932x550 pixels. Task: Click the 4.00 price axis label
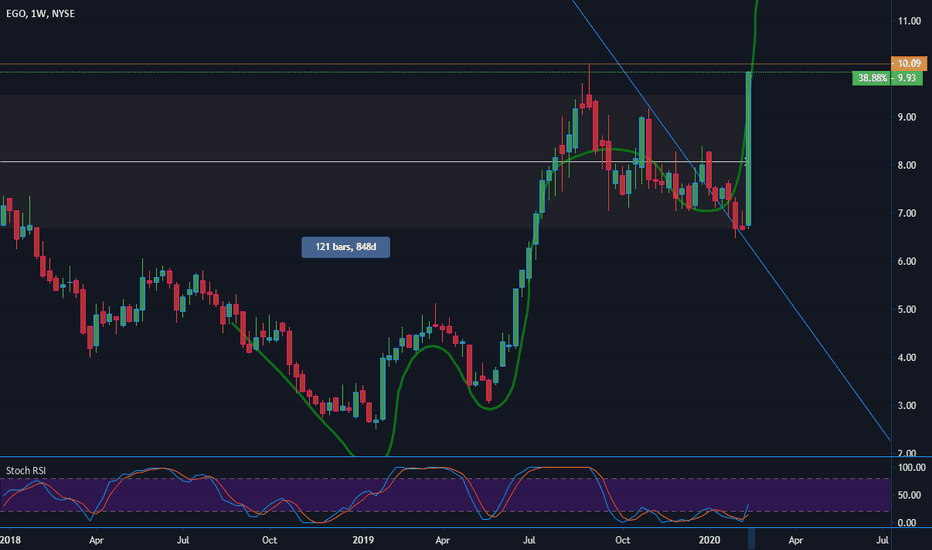pyautogui.click(x=907, y=357)
